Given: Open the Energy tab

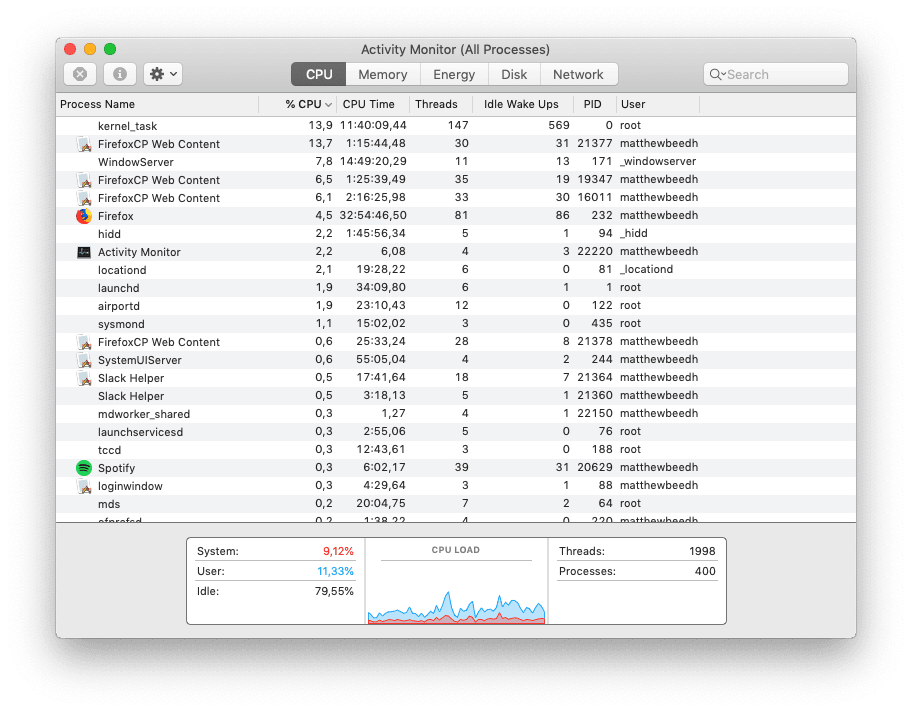Looking at the screenshot, I should [x=454, y=74].
